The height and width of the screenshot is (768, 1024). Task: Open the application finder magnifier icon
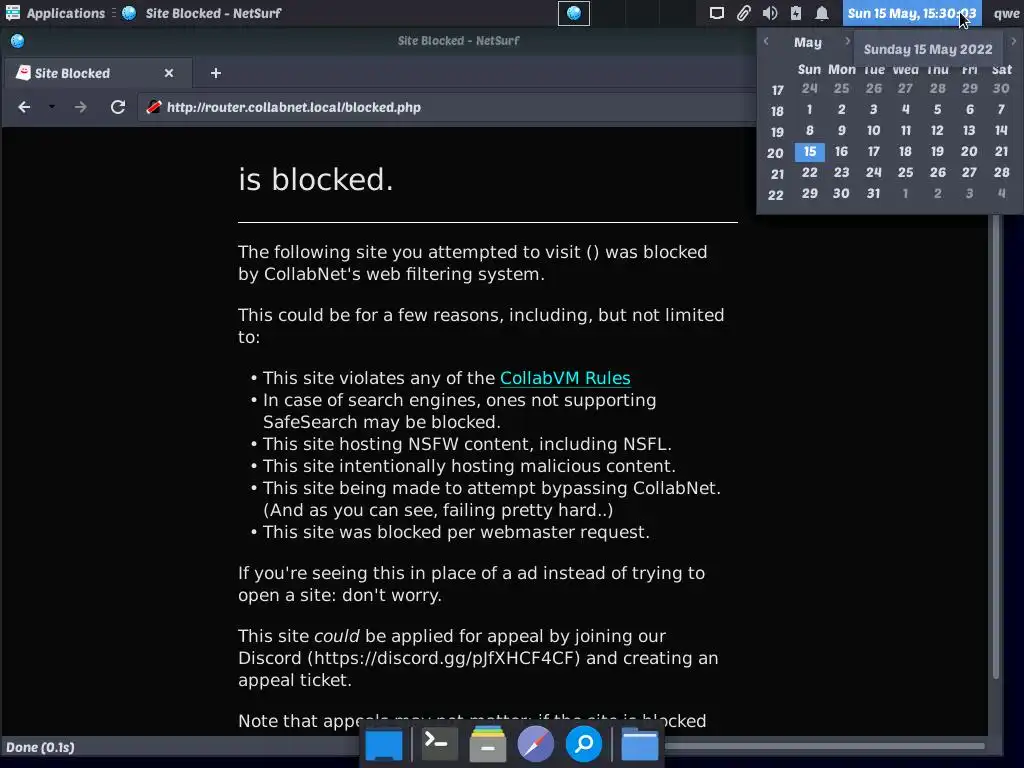click(x=583, y=744)
